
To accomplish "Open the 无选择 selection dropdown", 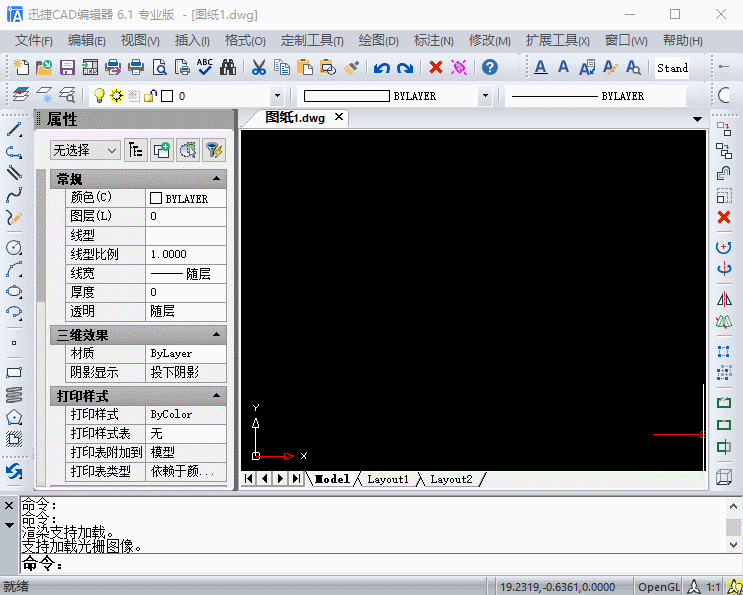I will (85, 150).
